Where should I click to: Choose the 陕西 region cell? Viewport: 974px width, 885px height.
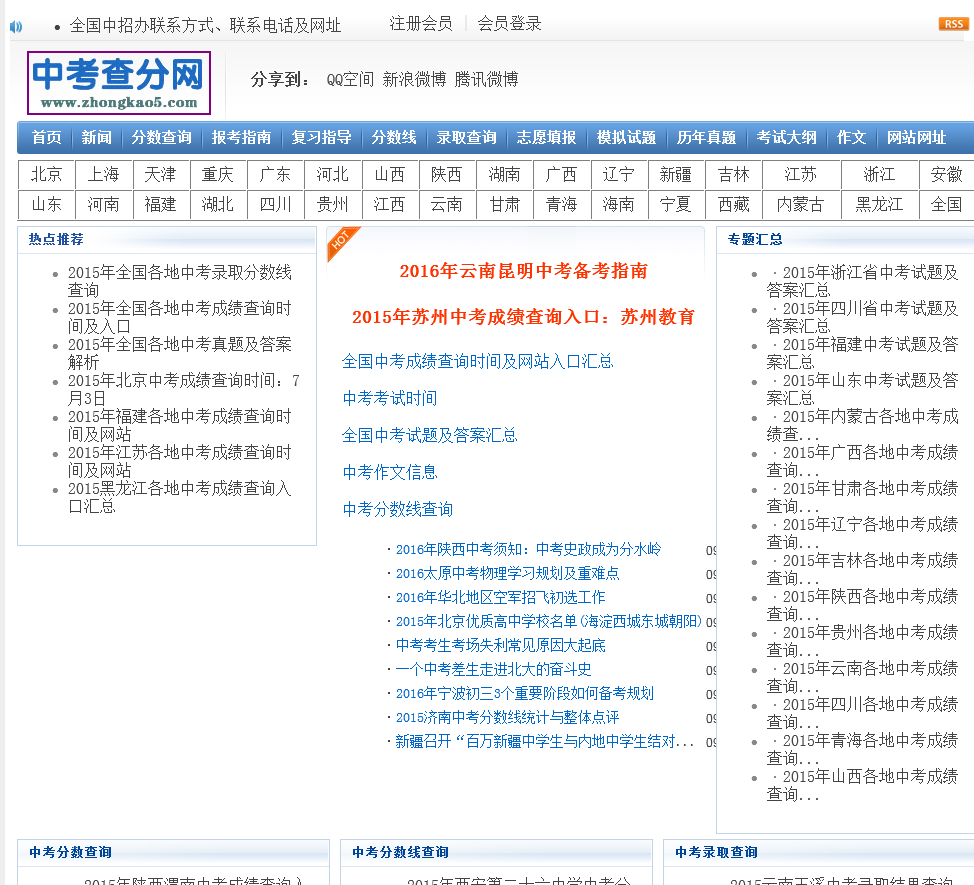pyautogui.click(x=447, y=175)
